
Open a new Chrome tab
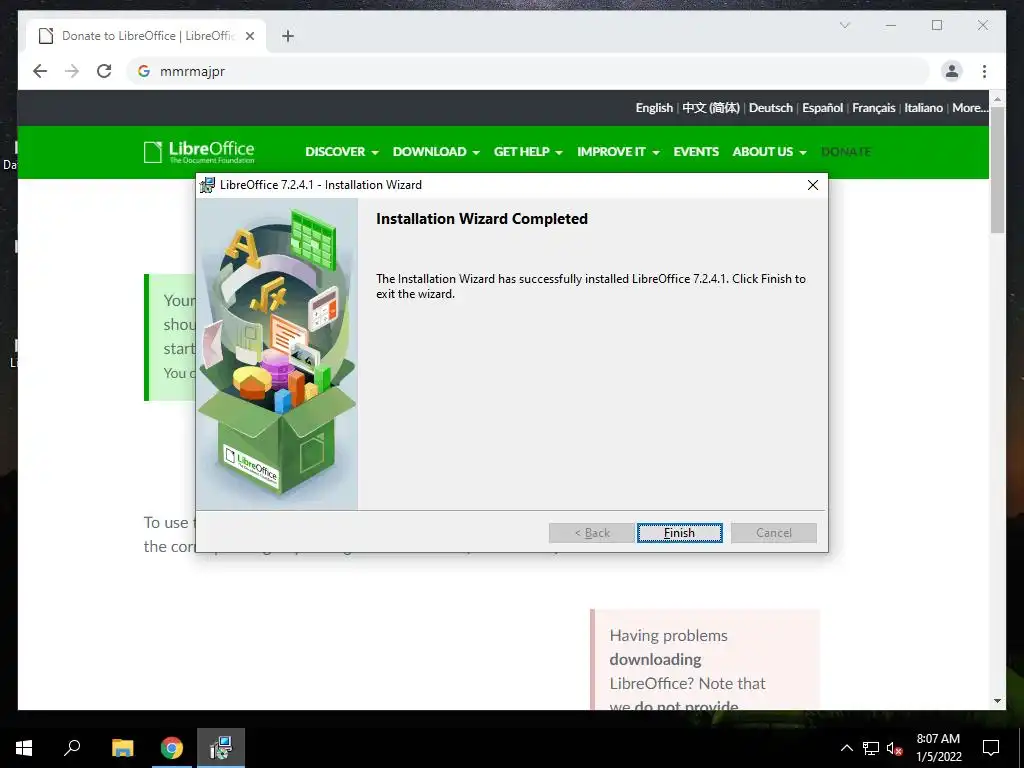(x=288, y=36)
